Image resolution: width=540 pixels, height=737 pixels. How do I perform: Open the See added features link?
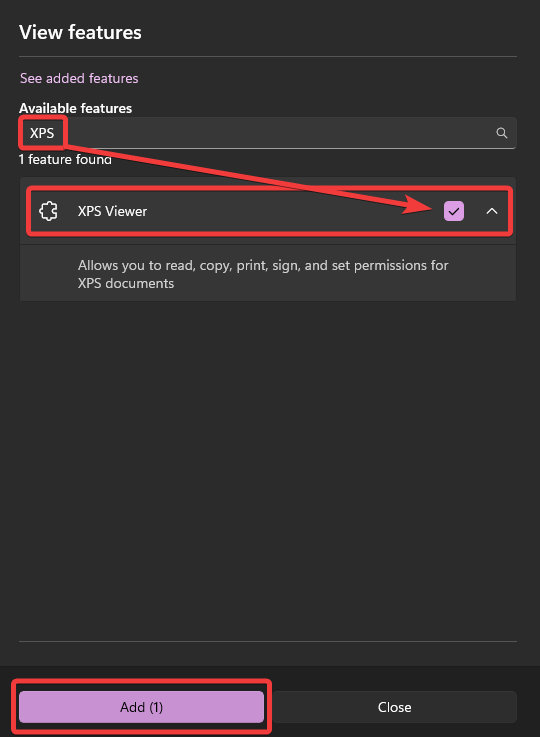tap(79, 78)
